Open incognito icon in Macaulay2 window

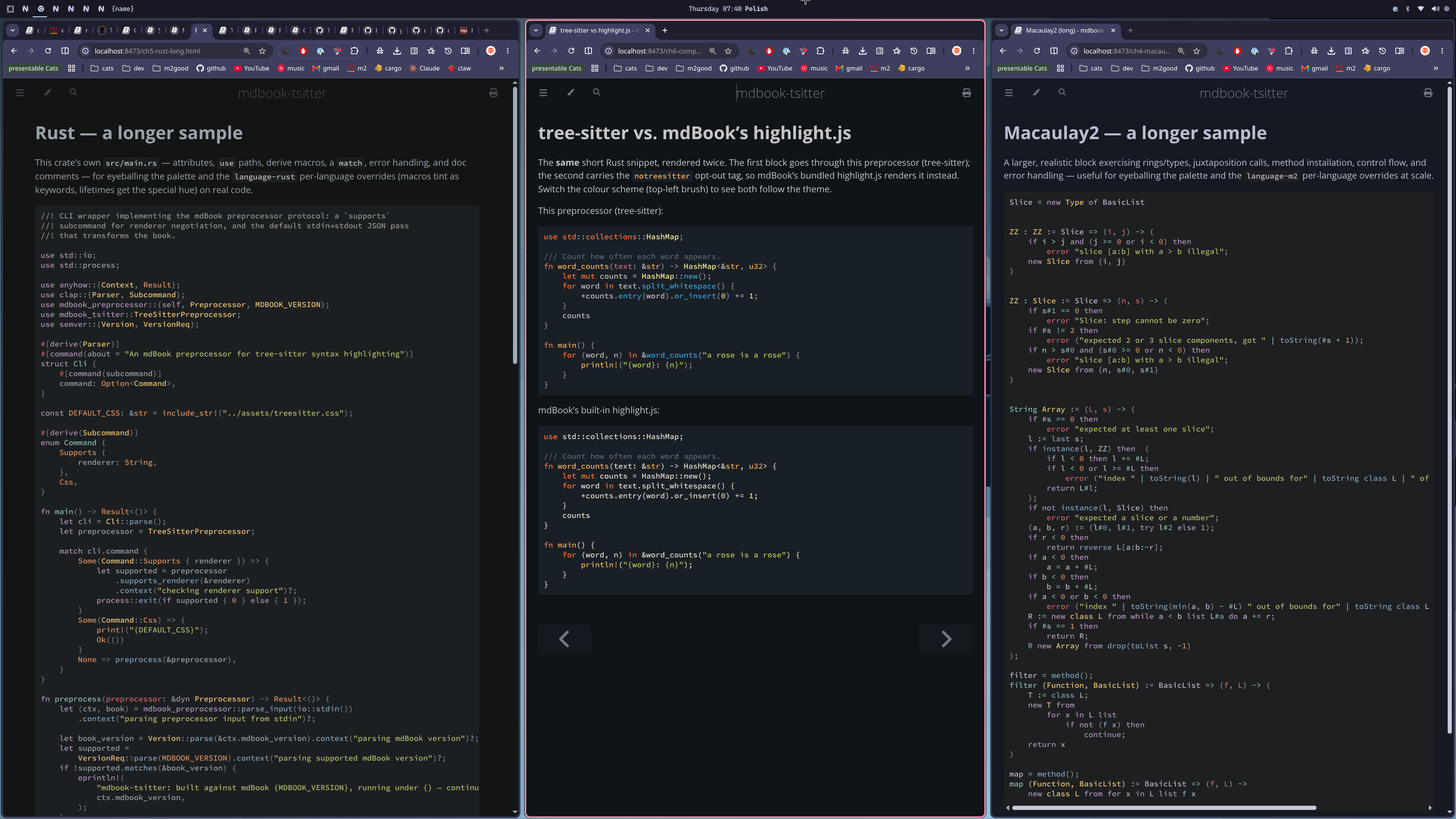(1314, 51)
